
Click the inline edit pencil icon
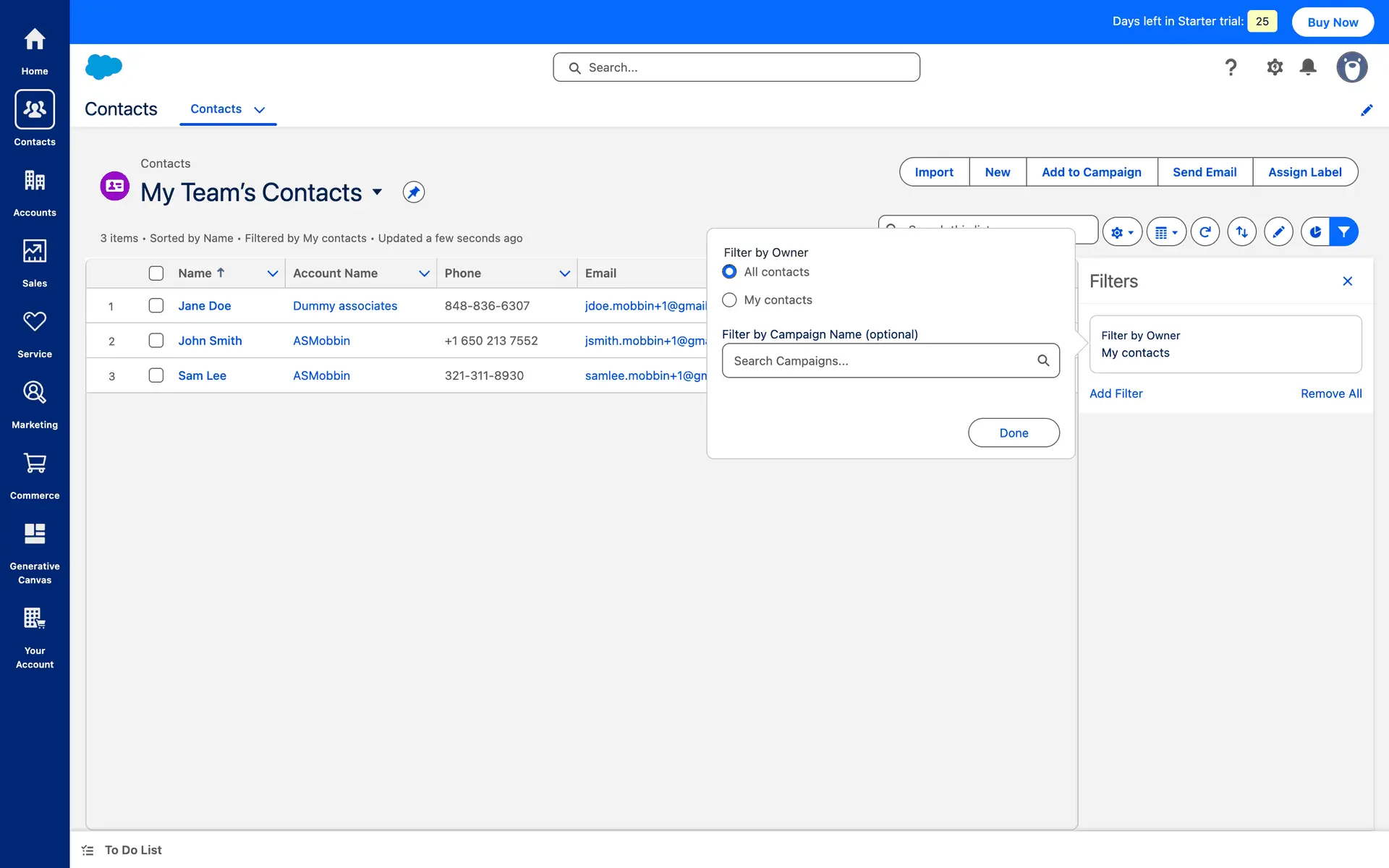(1278, 232)
